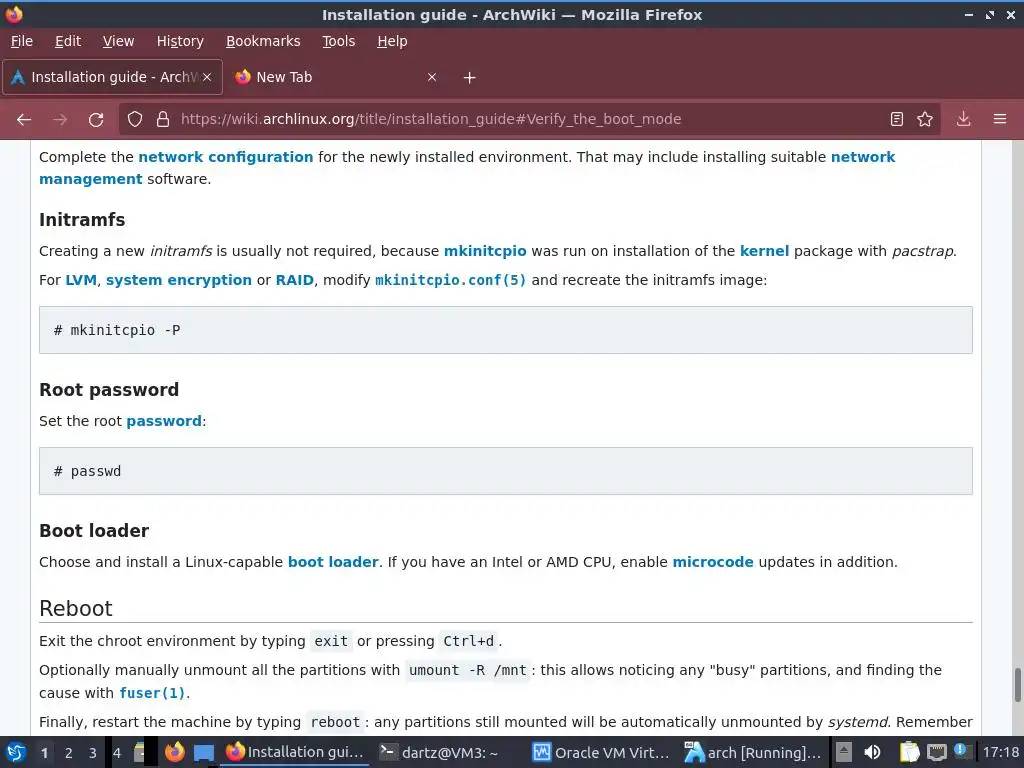Click the Boot loader heading
This screenshot has height=768, width=1024.
(x=94, y=530)
